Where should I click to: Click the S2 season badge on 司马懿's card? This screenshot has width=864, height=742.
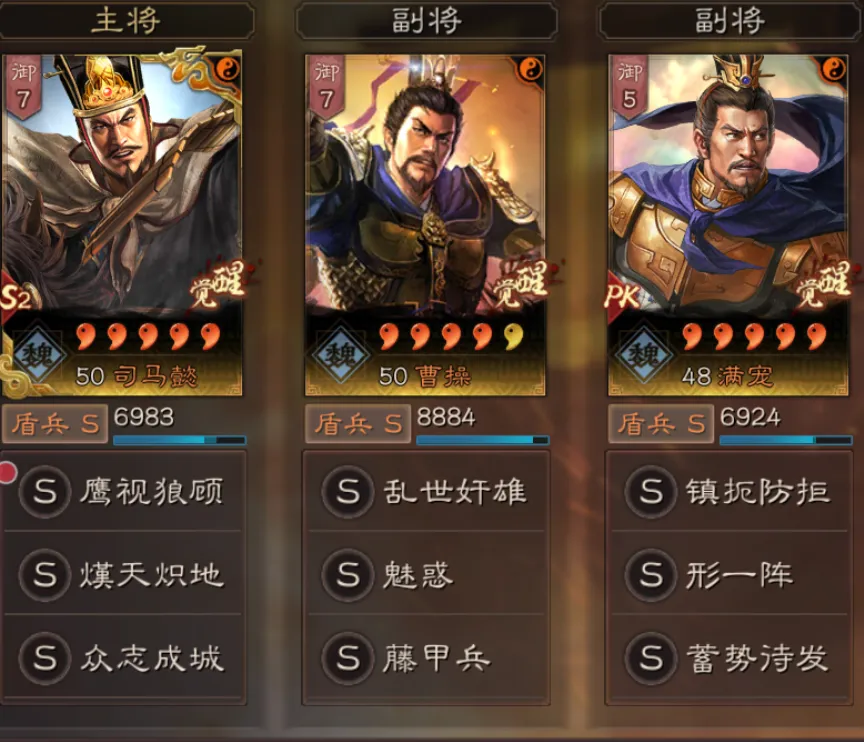15,298
